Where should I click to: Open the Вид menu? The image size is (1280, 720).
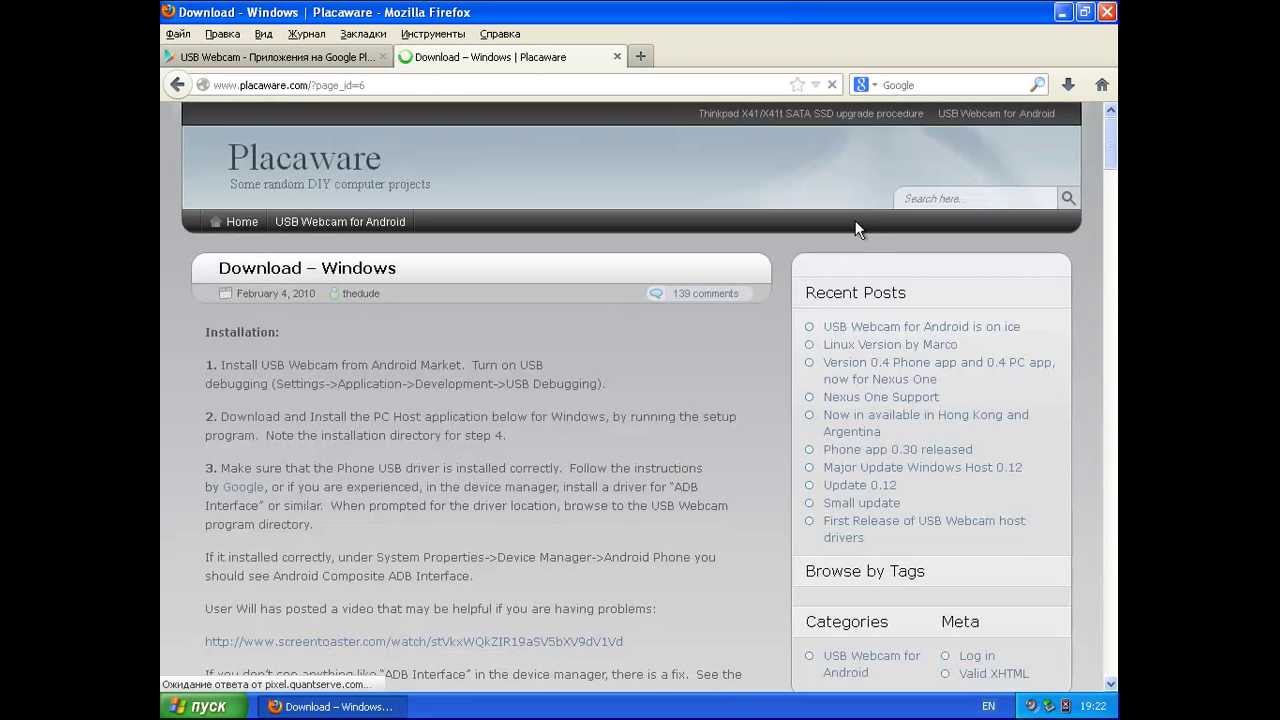(x=263, y=34)
